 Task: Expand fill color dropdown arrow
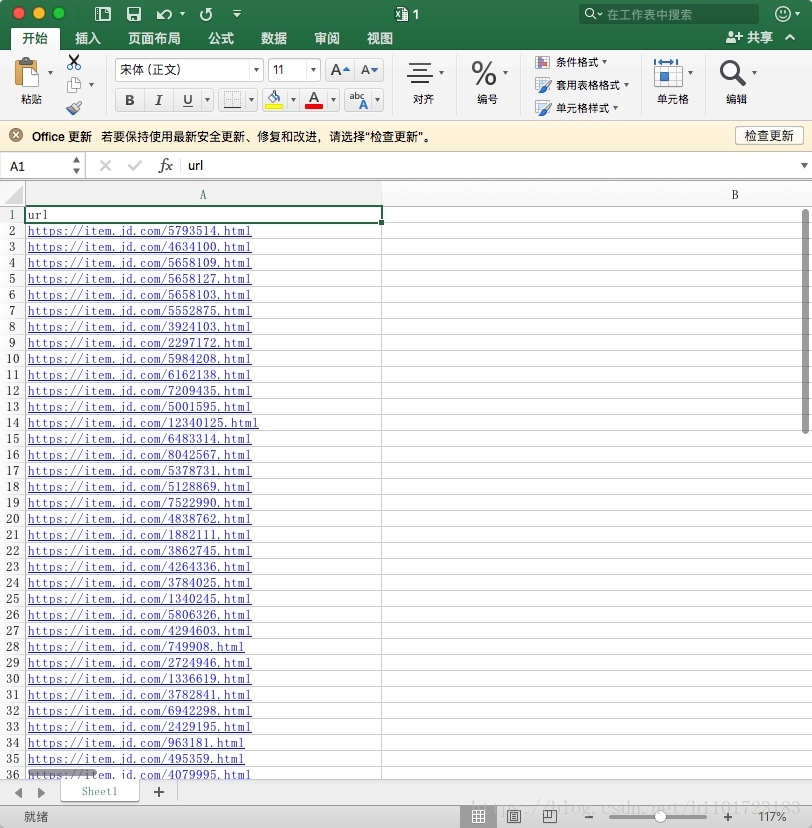point(293,100)
